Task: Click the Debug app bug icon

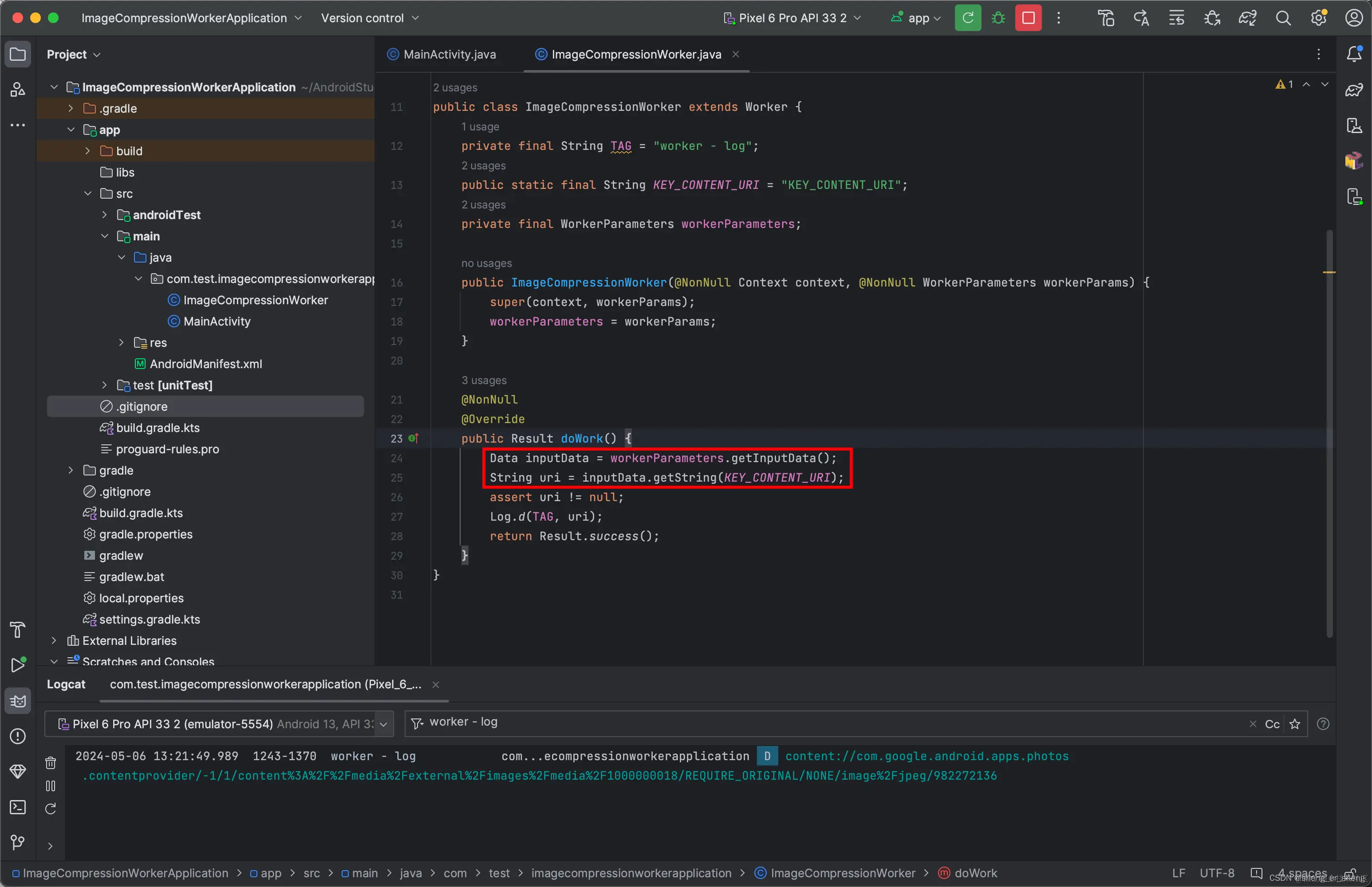Action: click(x=998, y=18)
